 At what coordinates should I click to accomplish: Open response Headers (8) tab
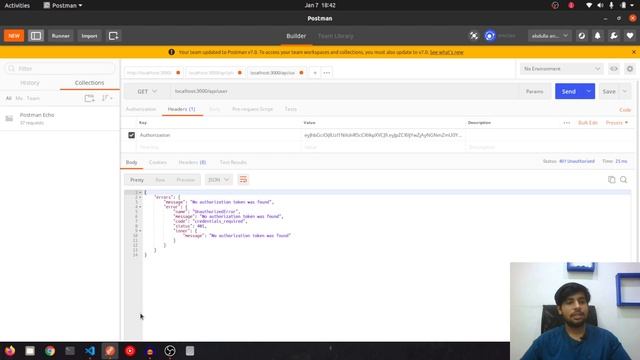click(192, 162)
